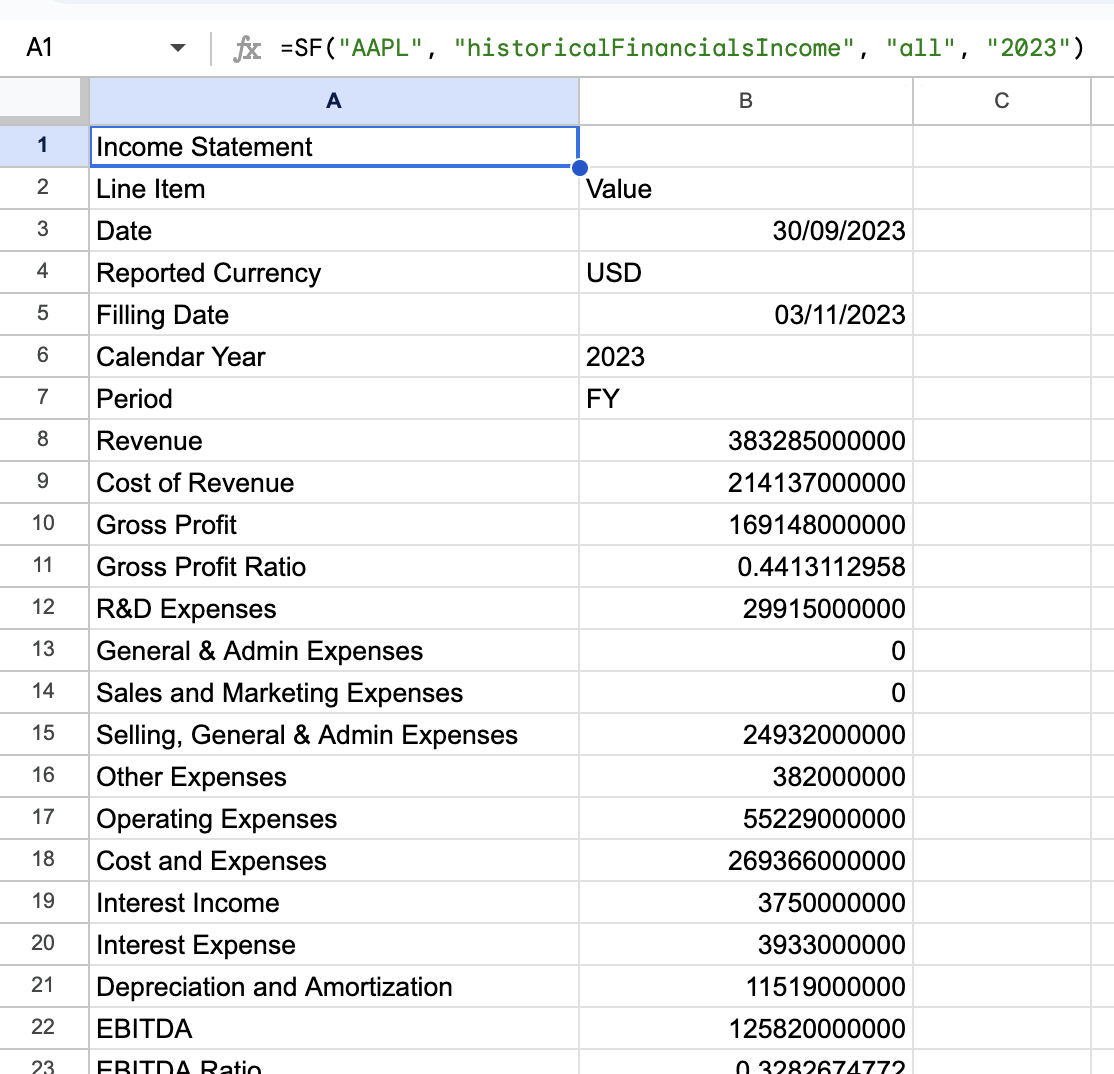Select the cell showing FY period
This screenshot has width=1114, height=1074.
point(744,398)
